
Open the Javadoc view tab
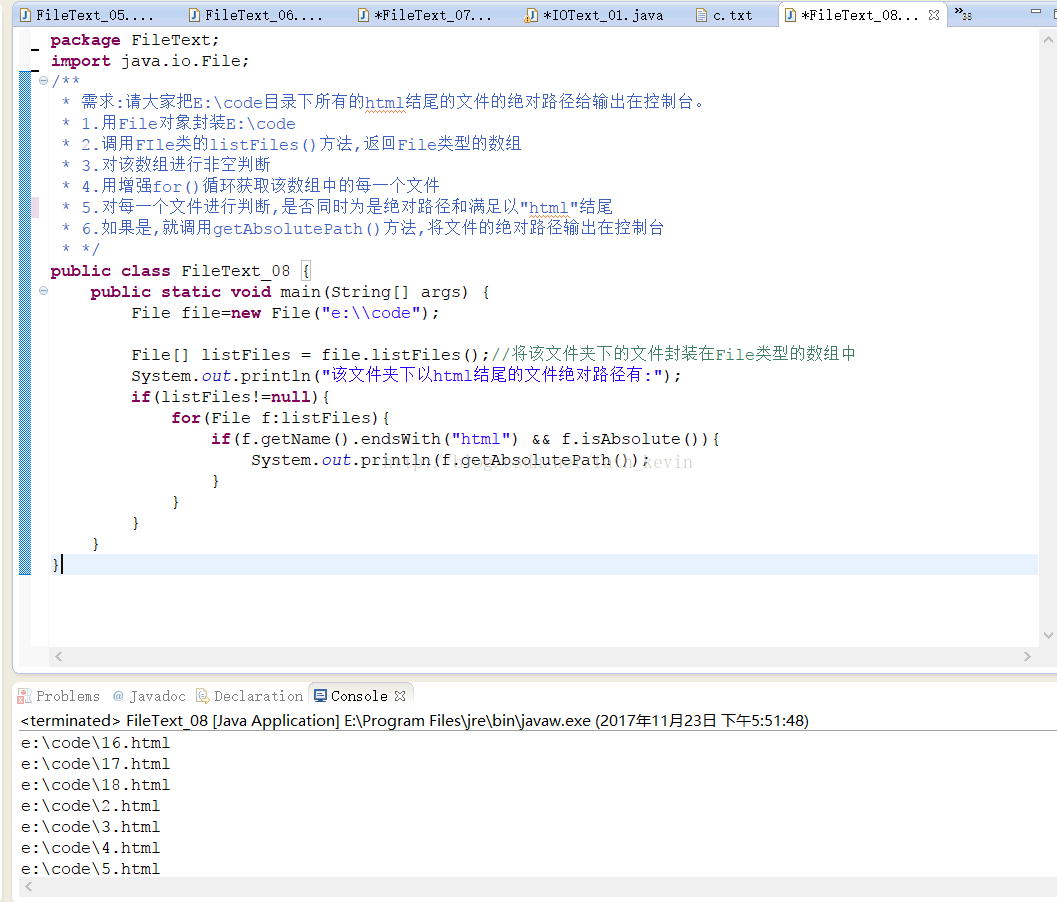coord(149,696)
